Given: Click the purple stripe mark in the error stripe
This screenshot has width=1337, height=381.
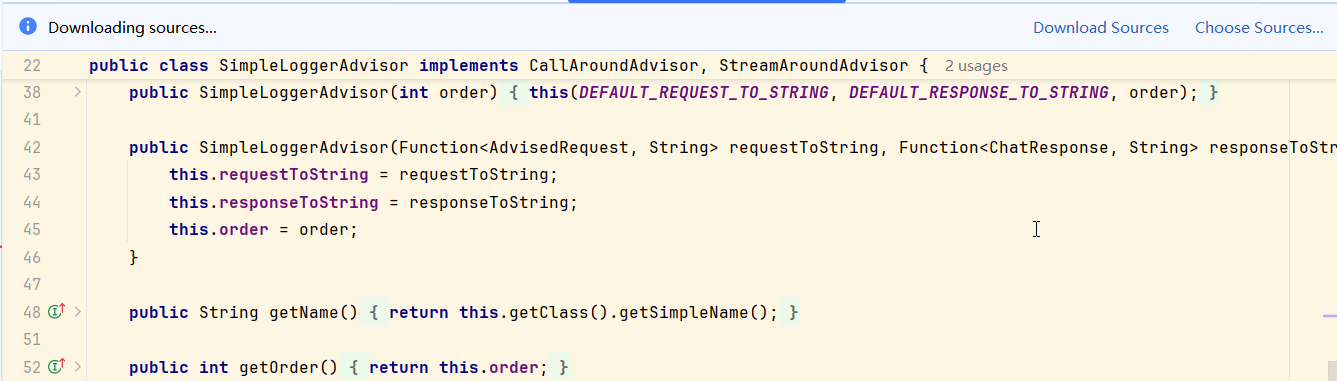Looking at the screenshot, I should (x=1329, y=315).
